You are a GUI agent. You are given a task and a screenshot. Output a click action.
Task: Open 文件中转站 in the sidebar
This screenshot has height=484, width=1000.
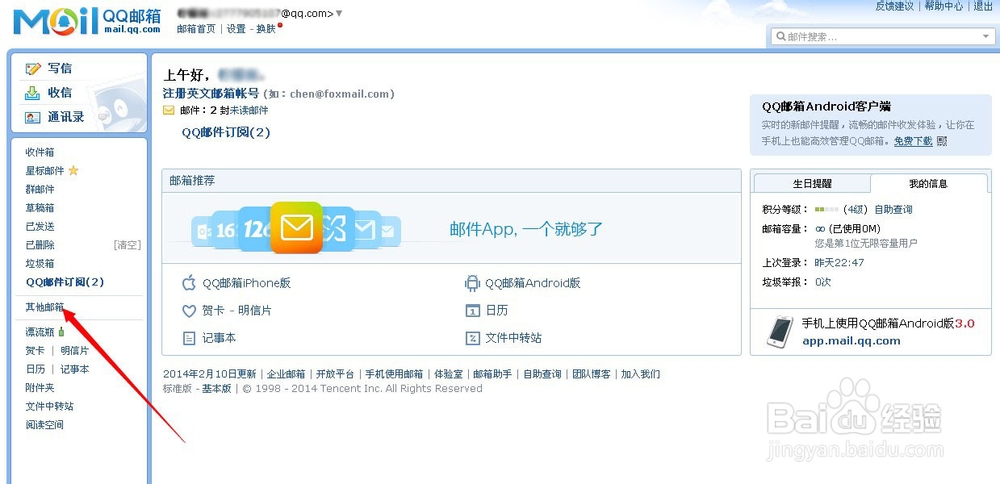49,406
